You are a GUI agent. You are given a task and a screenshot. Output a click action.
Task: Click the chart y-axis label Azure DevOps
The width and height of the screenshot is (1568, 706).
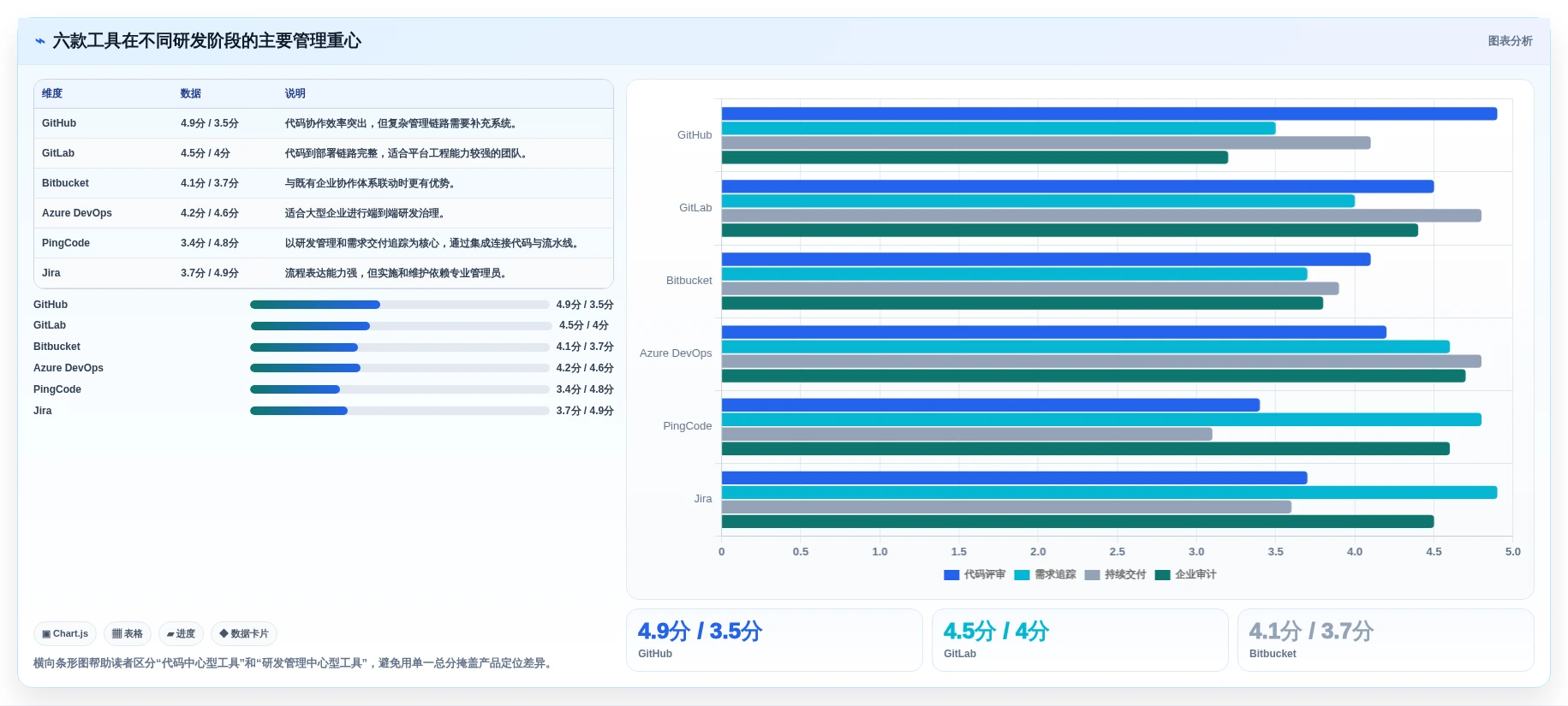676,353
